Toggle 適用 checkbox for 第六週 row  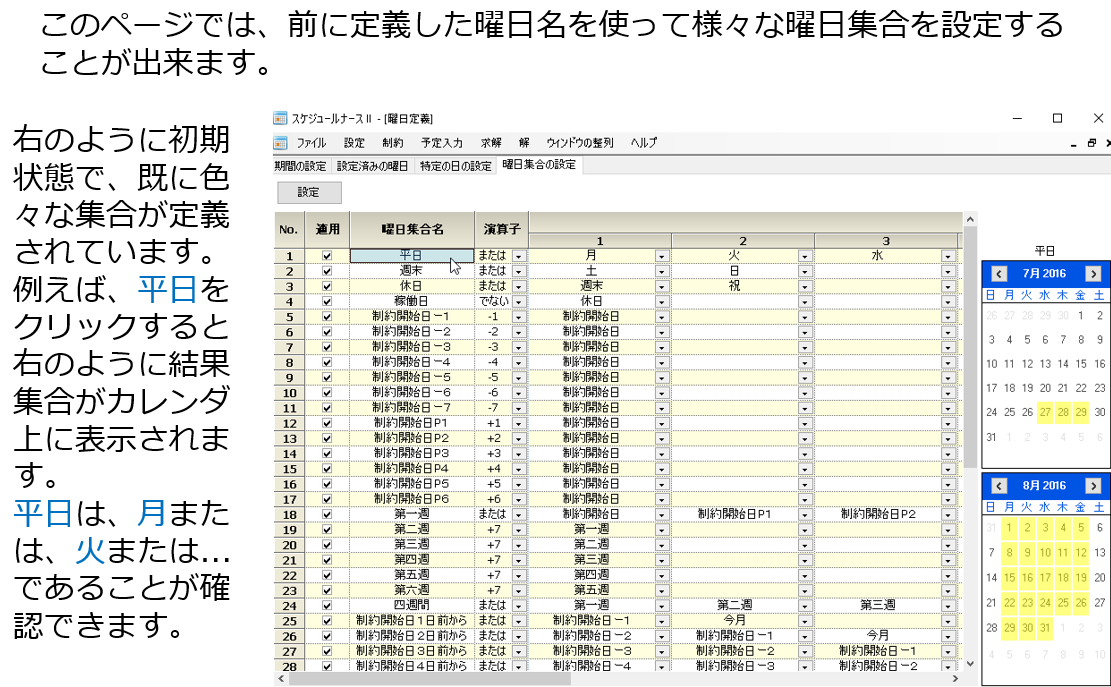pos(327,591)
